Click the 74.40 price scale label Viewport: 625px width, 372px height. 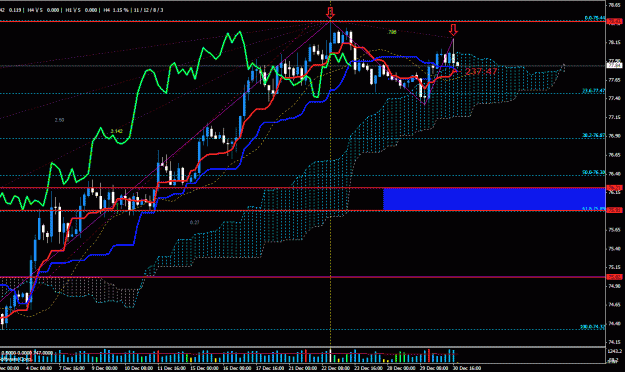[614, 323]
